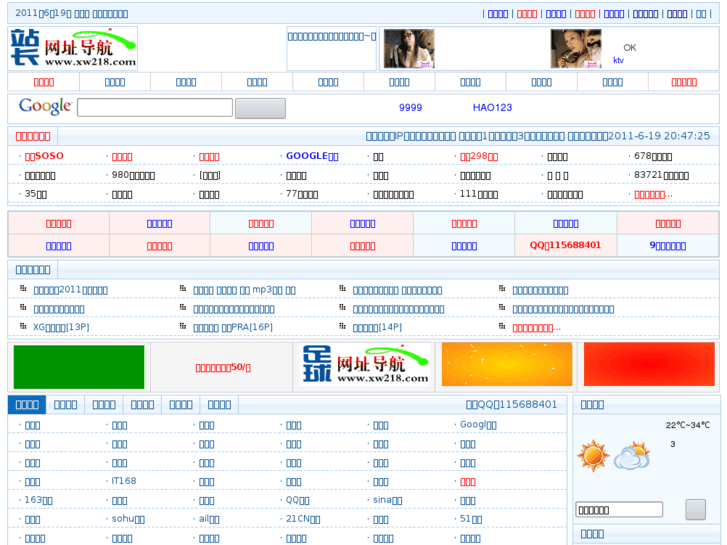Select the highlighted blue first category tab
Image resolution: width=727 pixels, height=545 pixels.
(x=27, y=405)
